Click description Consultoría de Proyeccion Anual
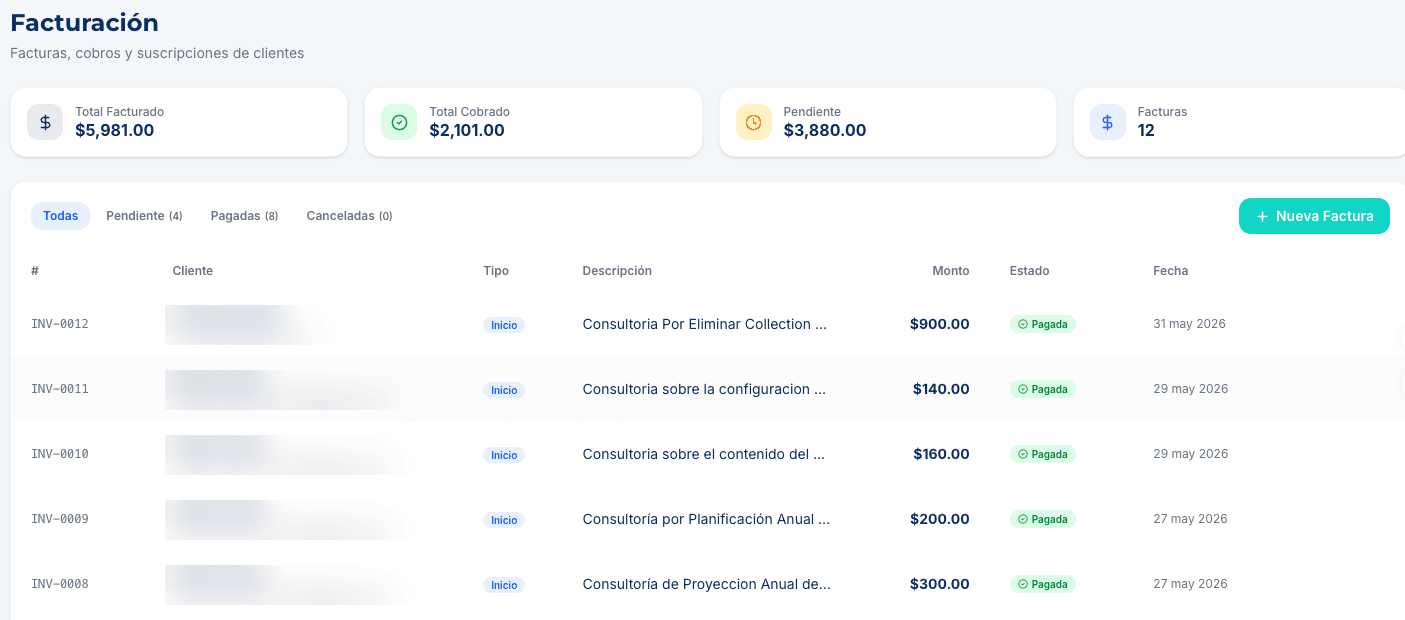This screenshot has width=1405, height=620. coord(706,584)
